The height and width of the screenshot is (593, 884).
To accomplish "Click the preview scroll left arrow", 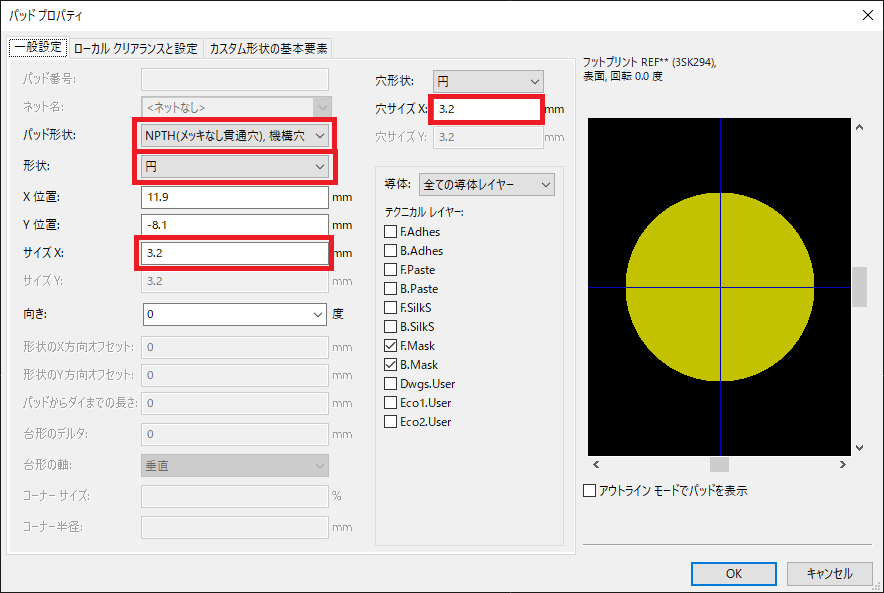I will point(596,465).
